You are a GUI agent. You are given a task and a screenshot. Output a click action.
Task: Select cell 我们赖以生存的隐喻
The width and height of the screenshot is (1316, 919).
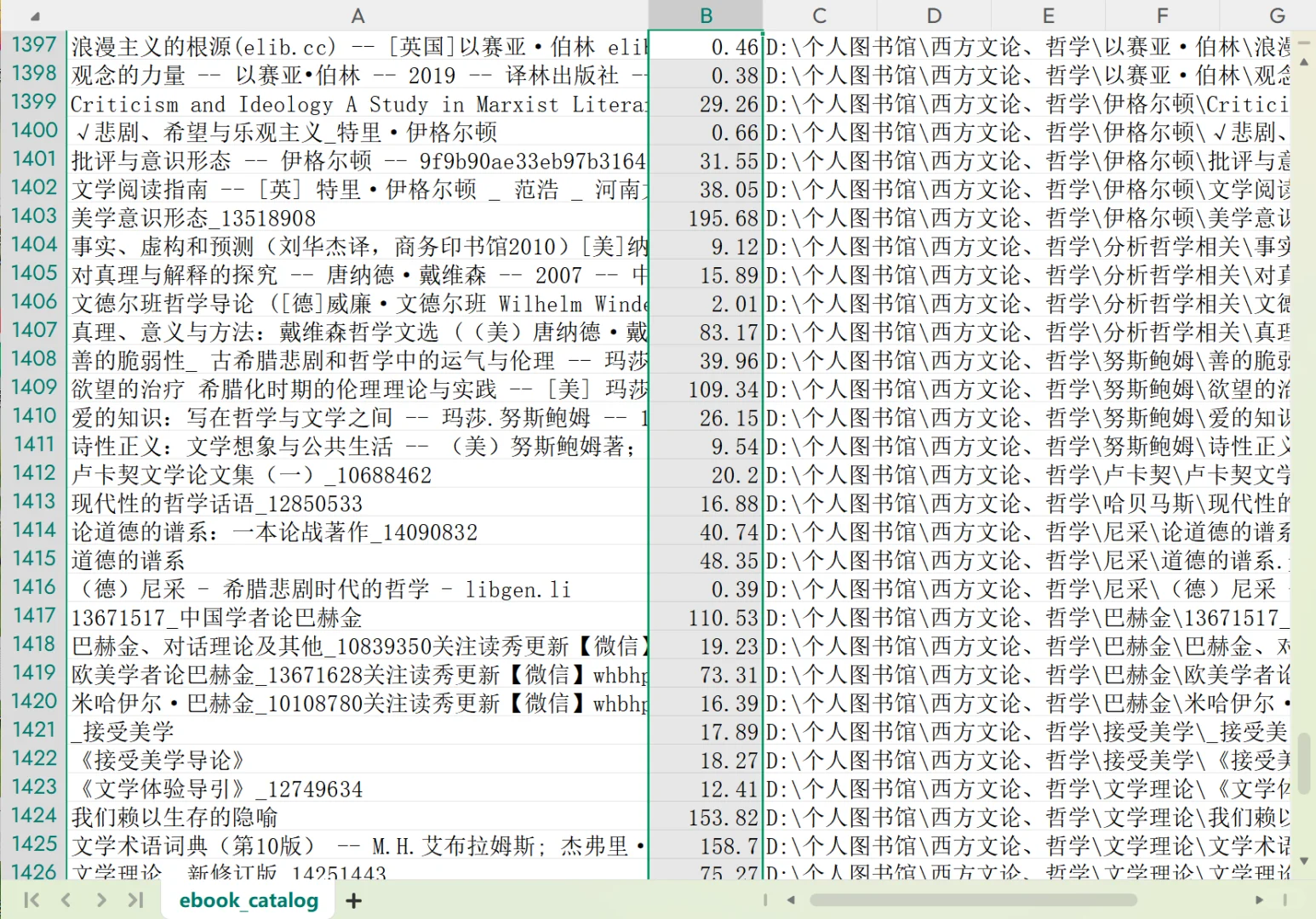(358, 817)
